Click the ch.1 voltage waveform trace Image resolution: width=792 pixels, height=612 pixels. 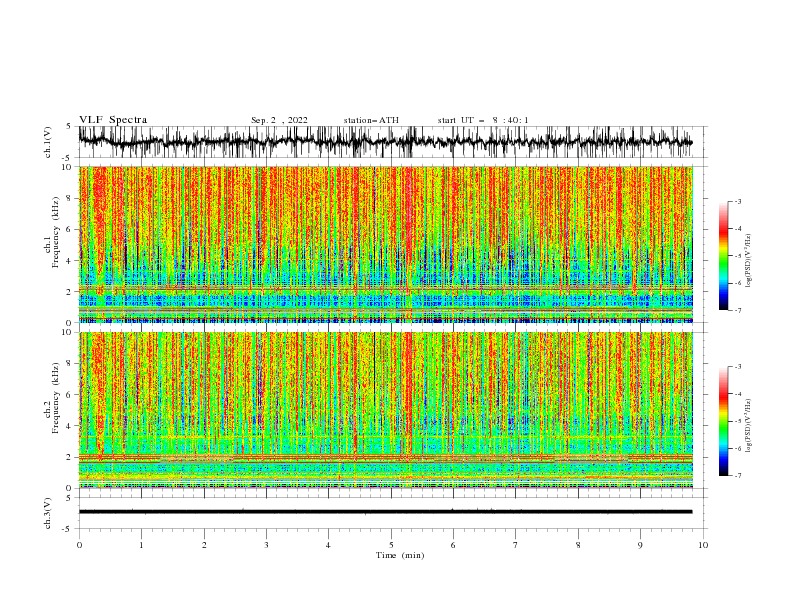point(385,142)
